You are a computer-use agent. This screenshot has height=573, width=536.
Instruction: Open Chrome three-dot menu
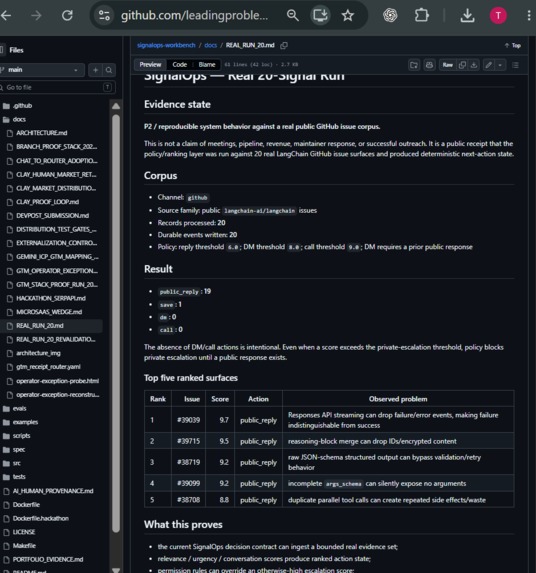(x=529, y=15)
